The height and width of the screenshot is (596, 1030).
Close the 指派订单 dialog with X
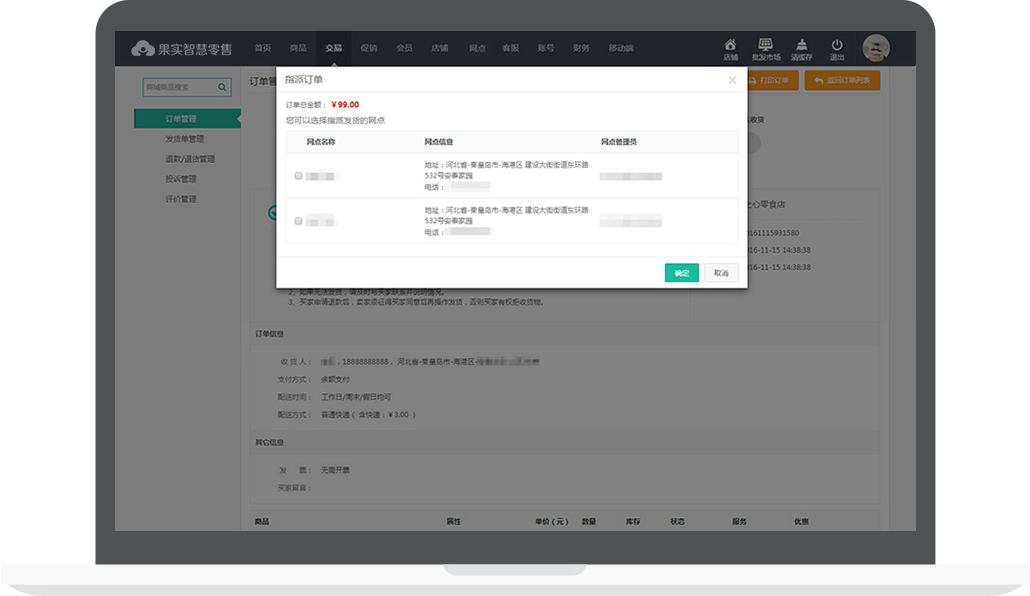pos(732,80)
